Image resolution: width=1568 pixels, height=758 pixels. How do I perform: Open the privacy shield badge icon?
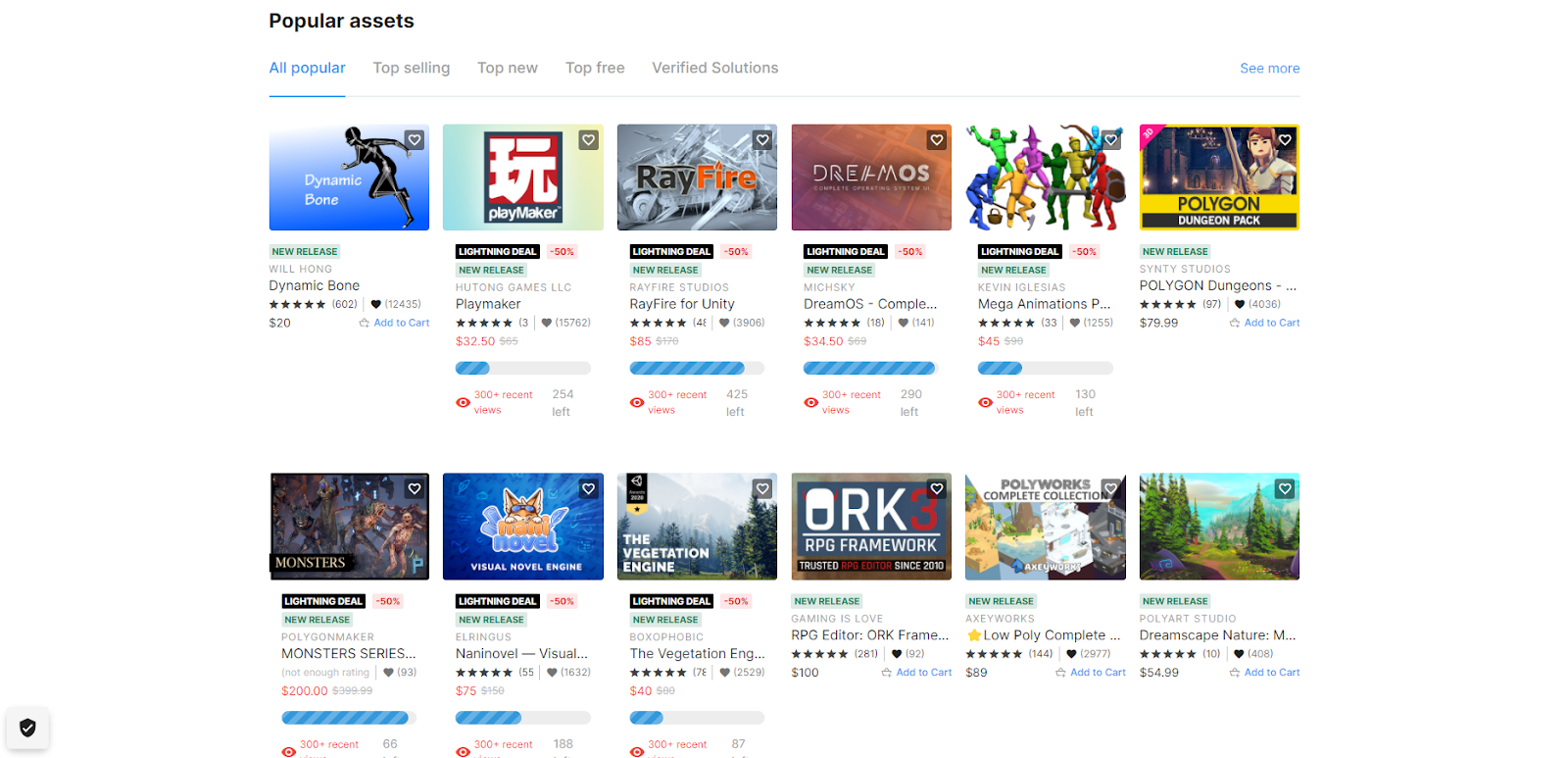coord(27,728)
